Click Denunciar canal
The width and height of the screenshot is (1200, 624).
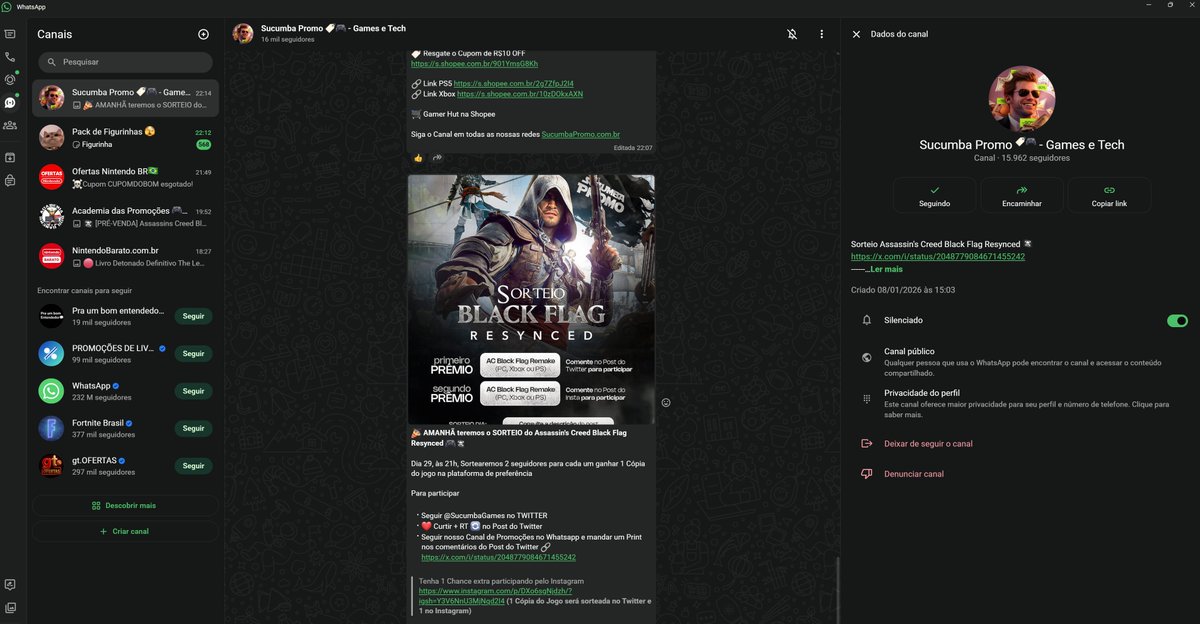click(x=914, y=474)
